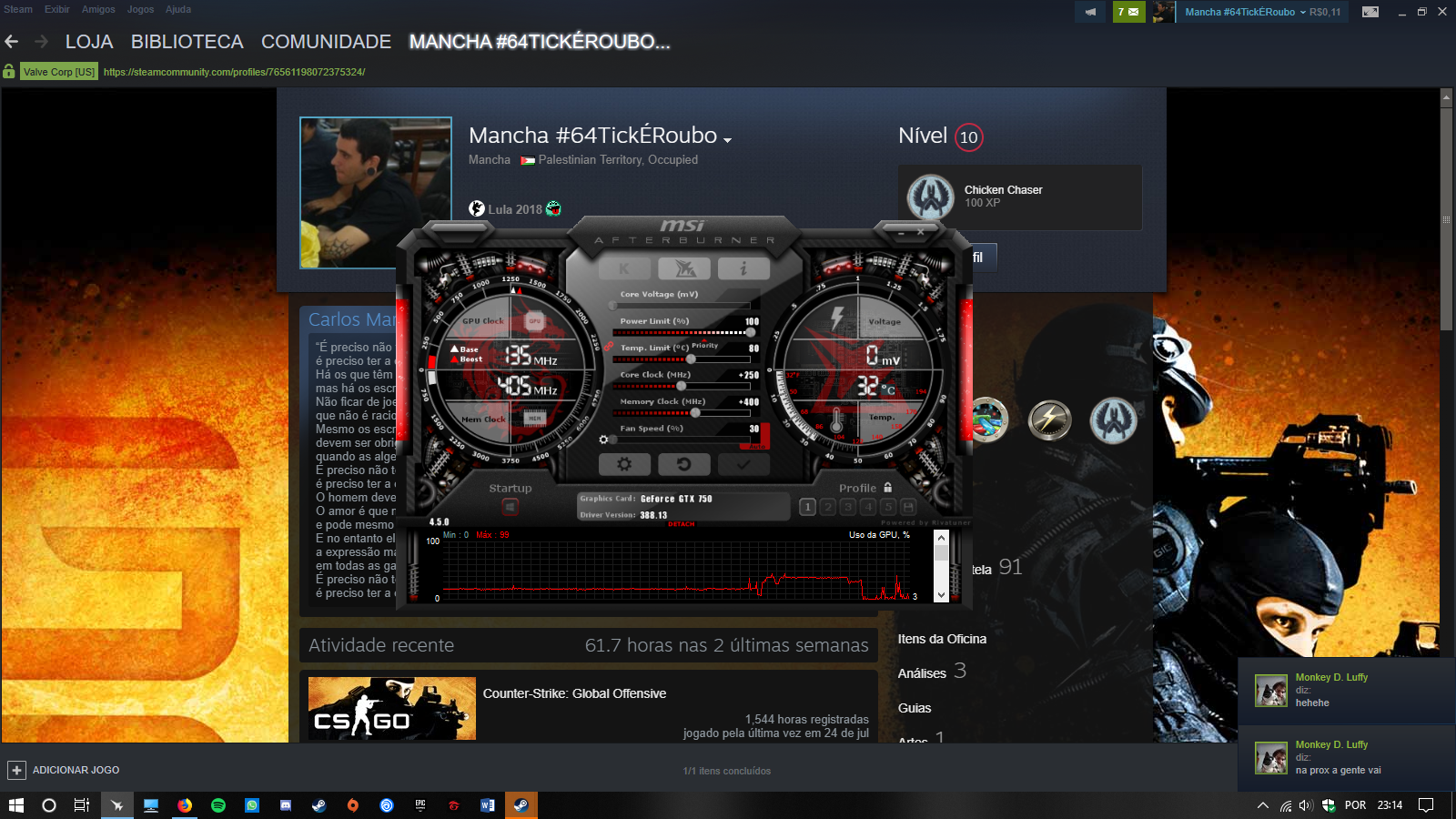Open Itens da Oficina link
The width and height of the screenshot is (1456, 819).
942,639
